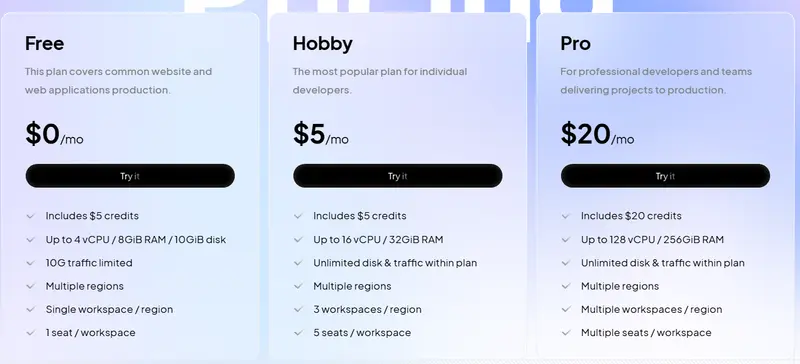
Task: Click checkmark next to Up to 16 vCPU / 32GiB RAM
Action: pos(298,239)
